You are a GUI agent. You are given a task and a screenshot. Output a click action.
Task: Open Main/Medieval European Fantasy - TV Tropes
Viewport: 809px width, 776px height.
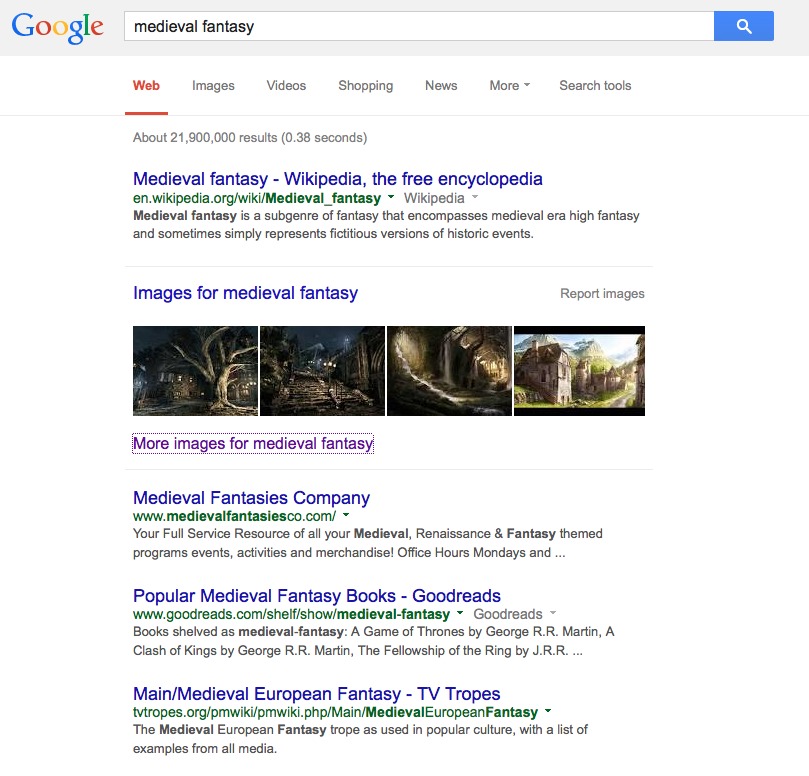(x=317, y=694)
